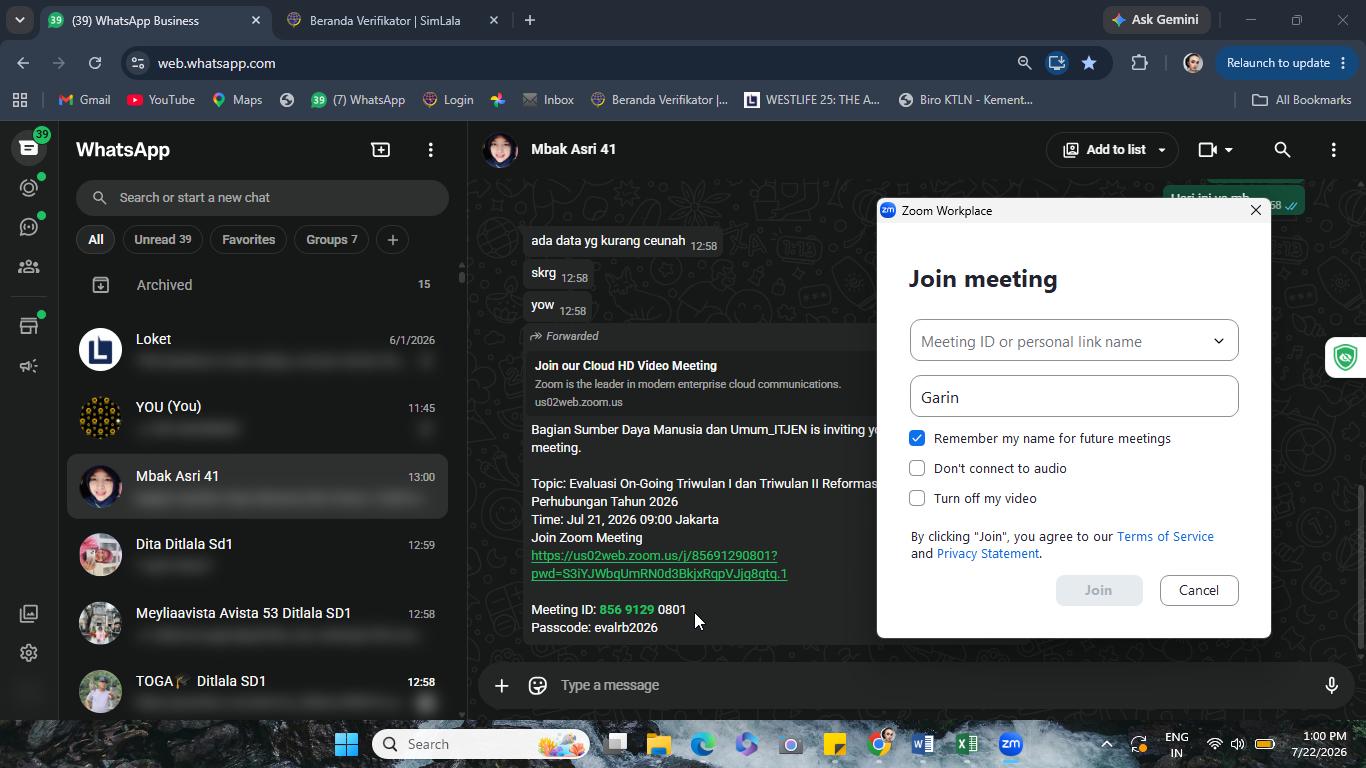
Task: Open Zoom app in Windows taskbar
Action: [x=1011, y=744]
